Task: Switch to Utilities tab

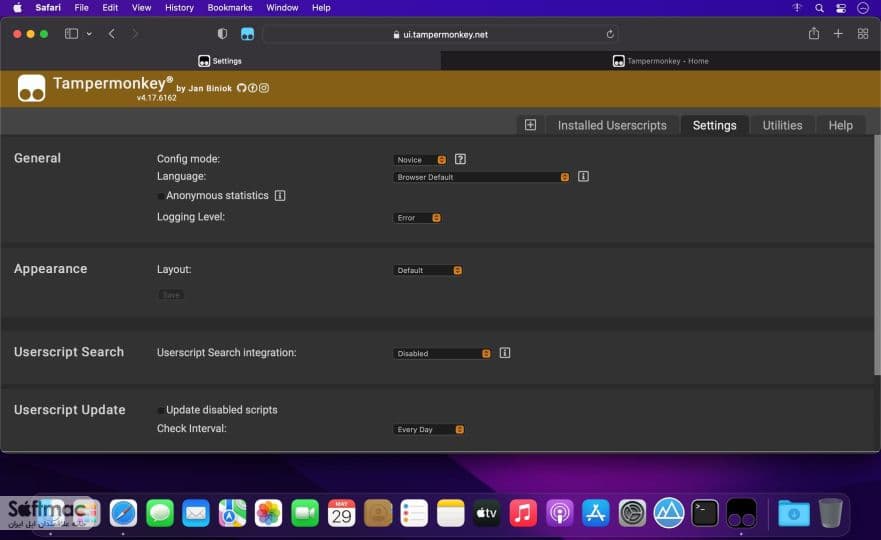Action: 782,125
